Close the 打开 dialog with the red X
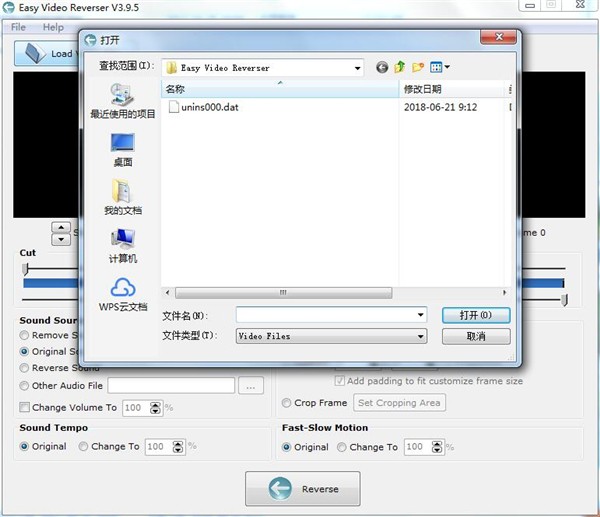Screen dimensions: 600x517 click(499, 37)
